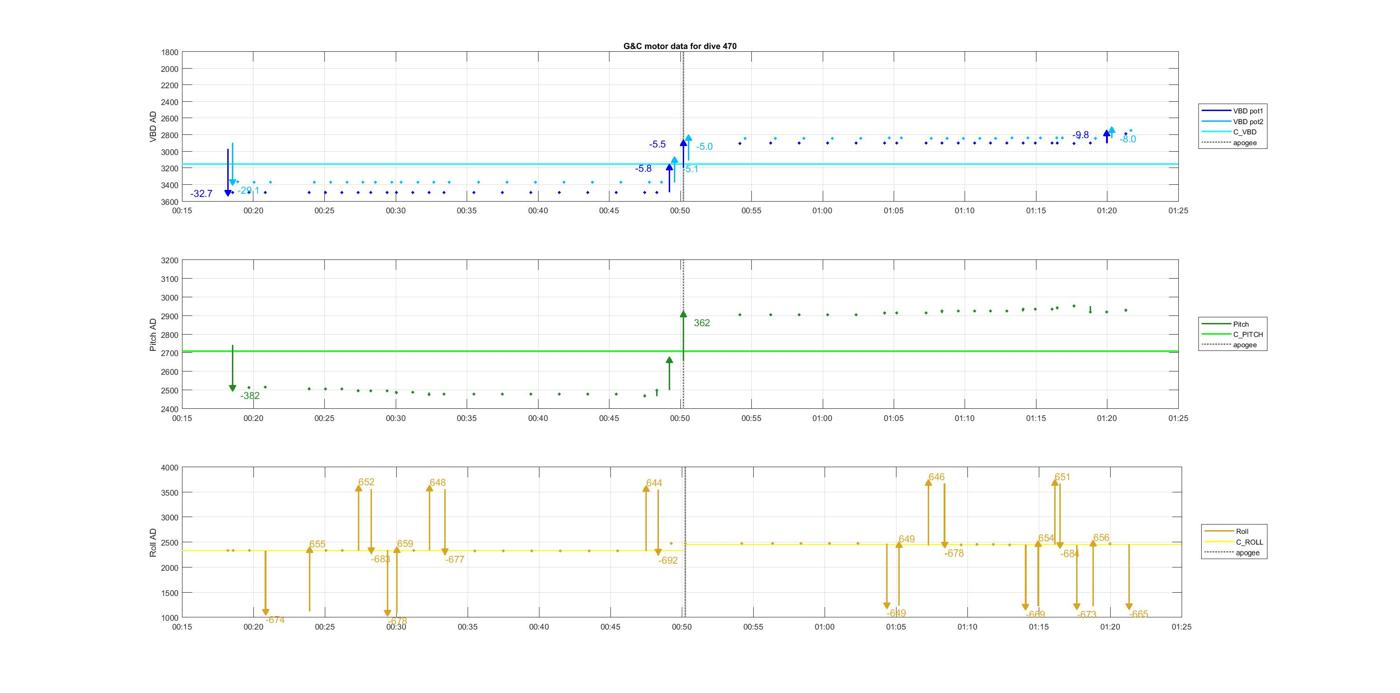
Task: Click the 'Roll AD' y-axis label
Action: point(153,543)
